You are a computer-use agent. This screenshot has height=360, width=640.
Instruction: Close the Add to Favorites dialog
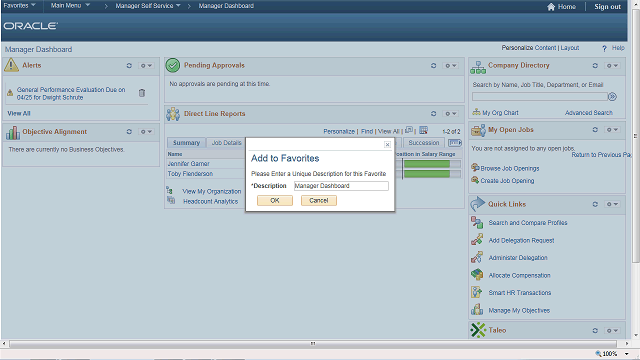[x=387, y=144]
